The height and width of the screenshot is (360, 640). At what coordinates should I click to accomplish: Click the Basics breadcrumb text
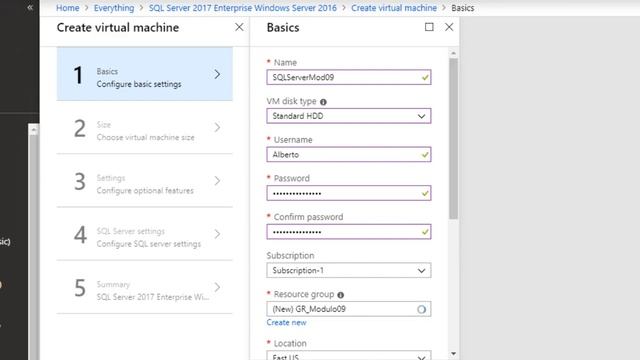462,8
